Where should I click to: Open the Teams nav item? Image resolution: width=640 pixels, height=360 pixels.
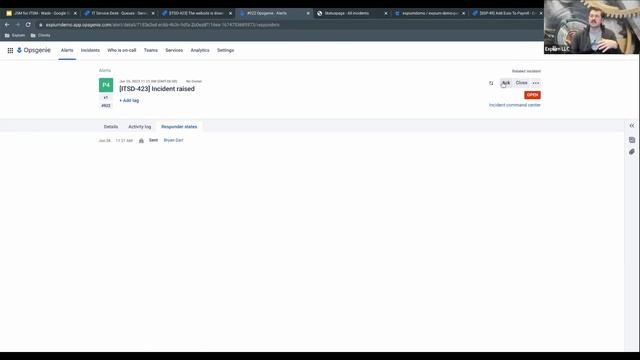point(151,50)
